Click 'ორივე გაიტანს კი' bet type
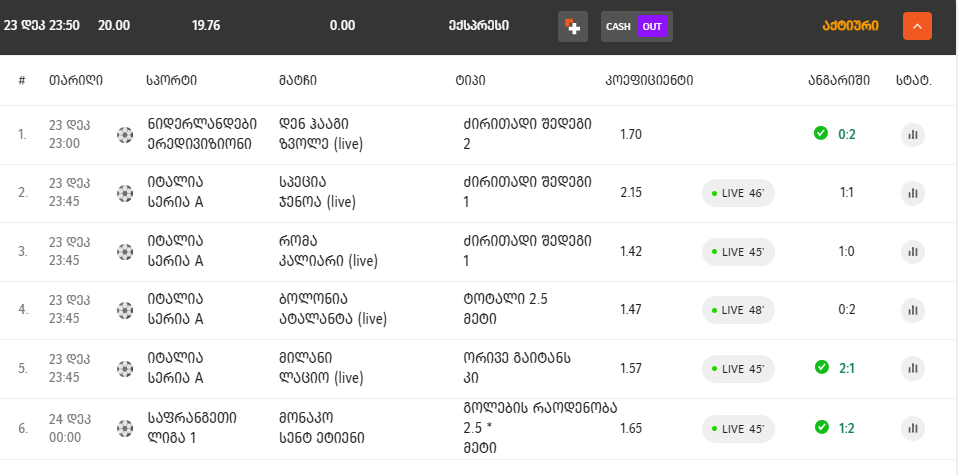 coord(517,369)
